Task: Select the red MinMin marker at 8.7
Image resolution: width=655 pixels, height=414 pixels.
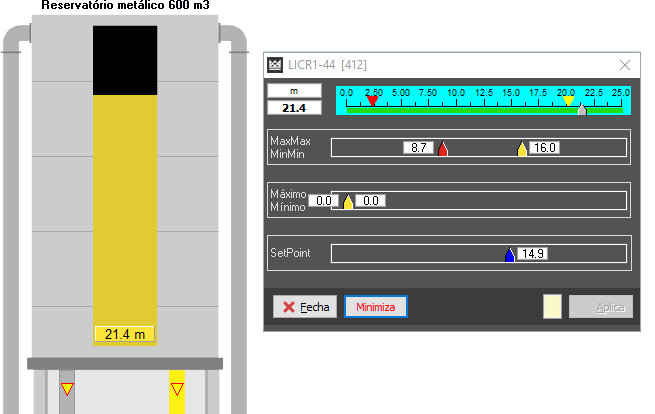Action: [443, 149]
